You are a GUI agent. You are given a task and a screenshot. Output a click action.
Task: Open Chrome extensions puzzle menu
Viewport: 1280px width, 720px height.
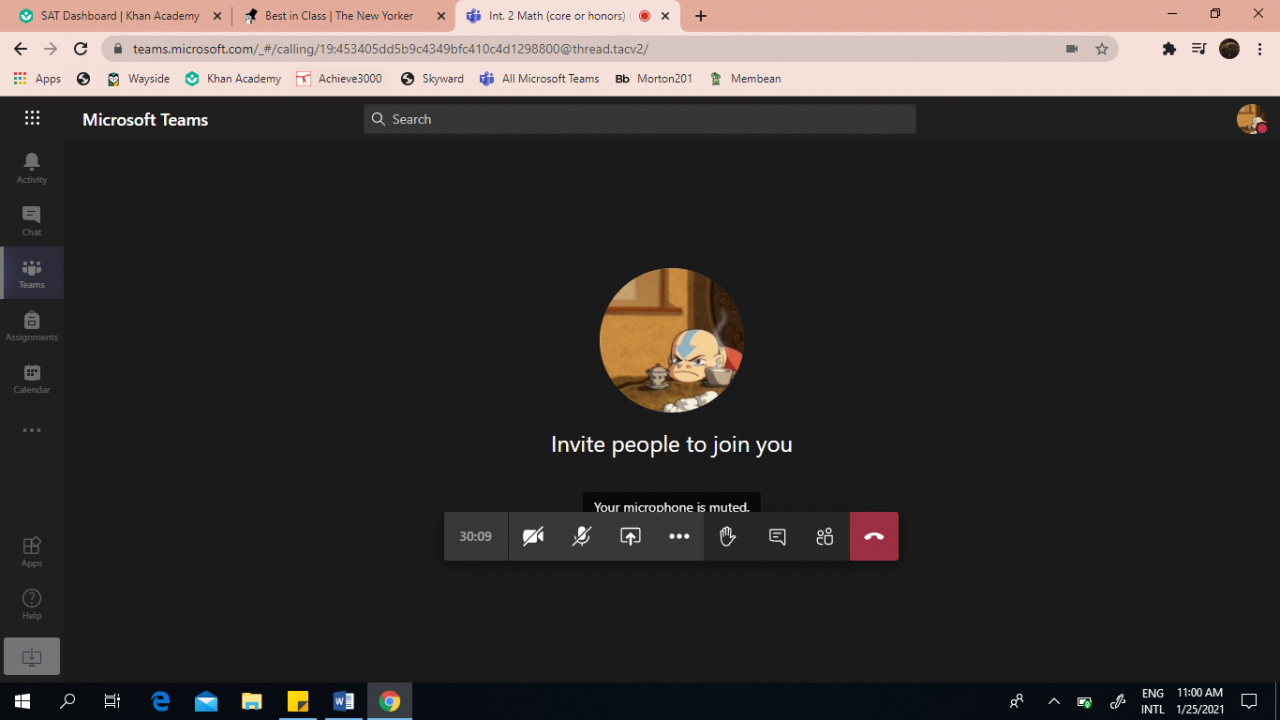click(1169, 49)
